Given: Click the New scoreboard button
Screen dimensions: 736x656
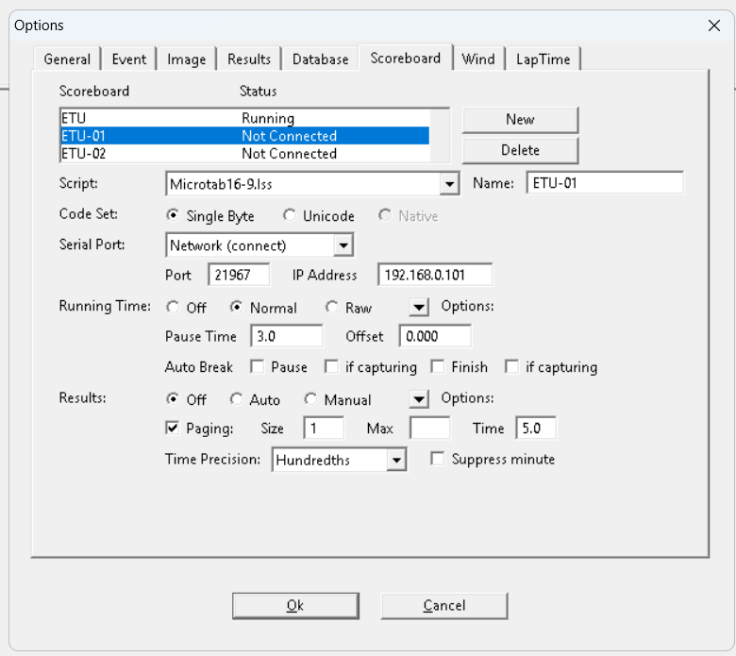Looking at the screenshot, I should pyautogui.click(x=520, y=119).
